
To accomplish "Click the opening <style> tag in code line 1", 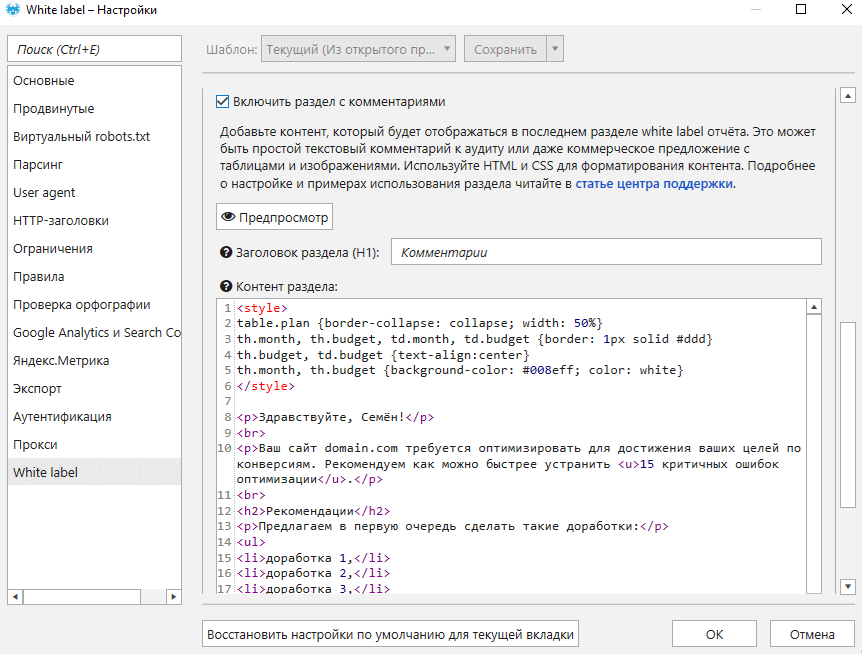I will point(262,308).
